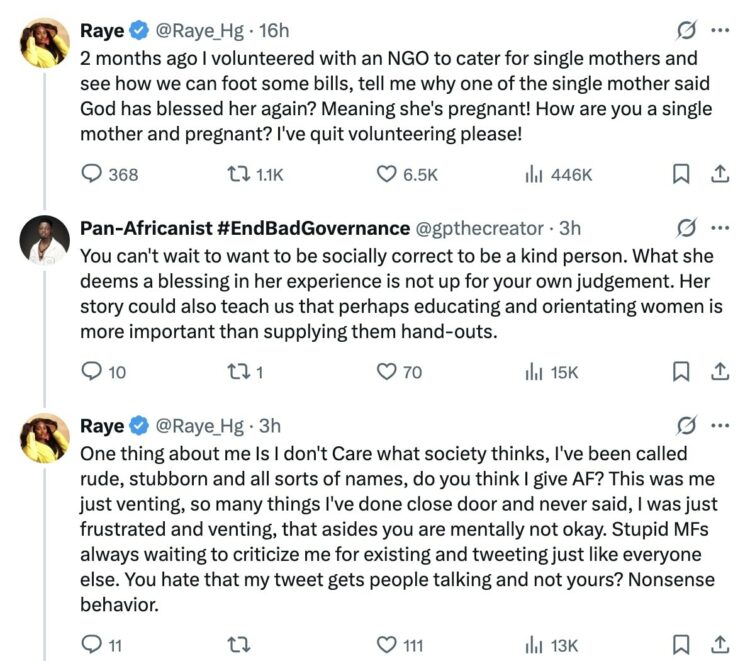Screen dimensions: 750x661
Task: Retweet Raye's single mothers tweet
Action: [x=240, y=174]
